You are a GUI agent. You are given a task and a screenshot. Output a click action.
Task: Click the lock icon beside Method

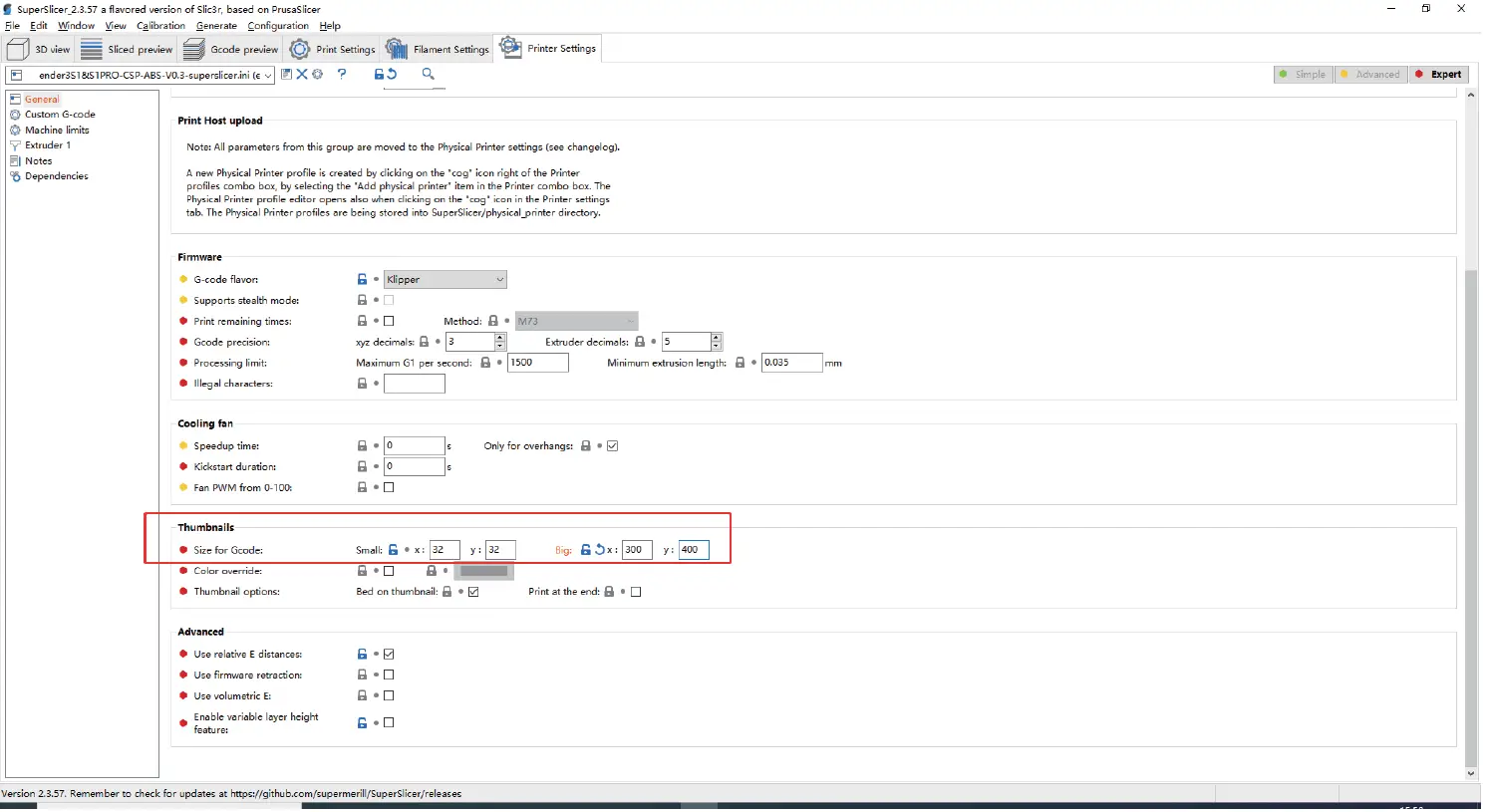point(493,321)
